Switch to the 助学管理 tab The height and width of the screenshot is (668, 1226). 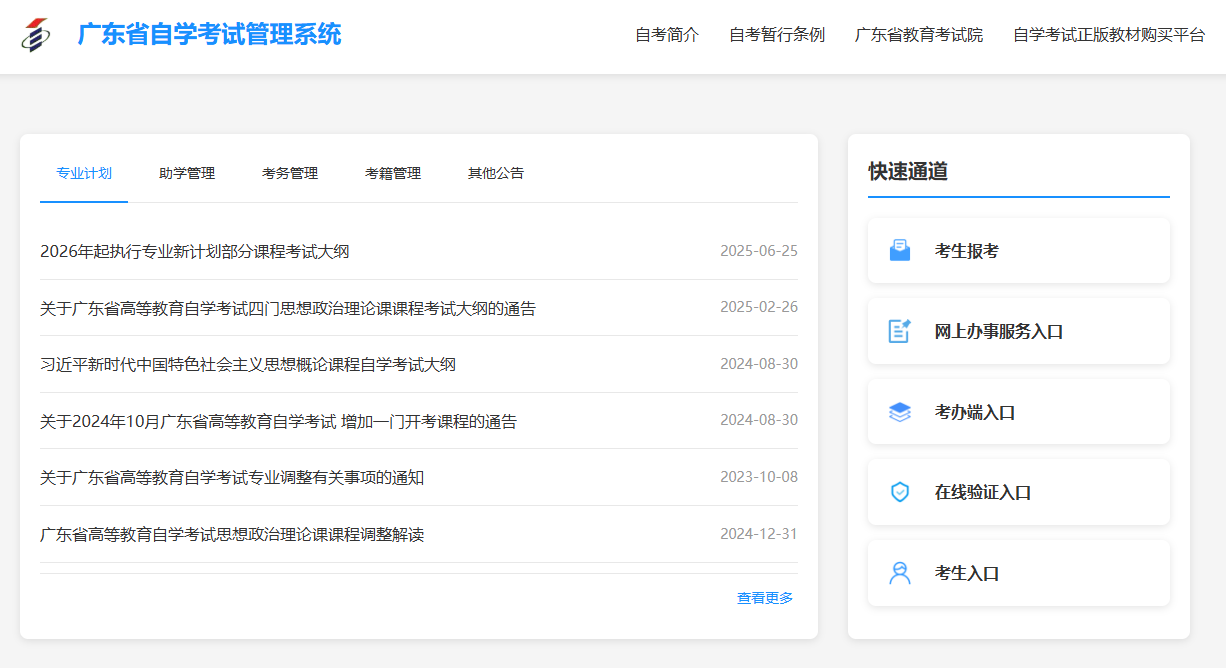[x=187, y=173]
